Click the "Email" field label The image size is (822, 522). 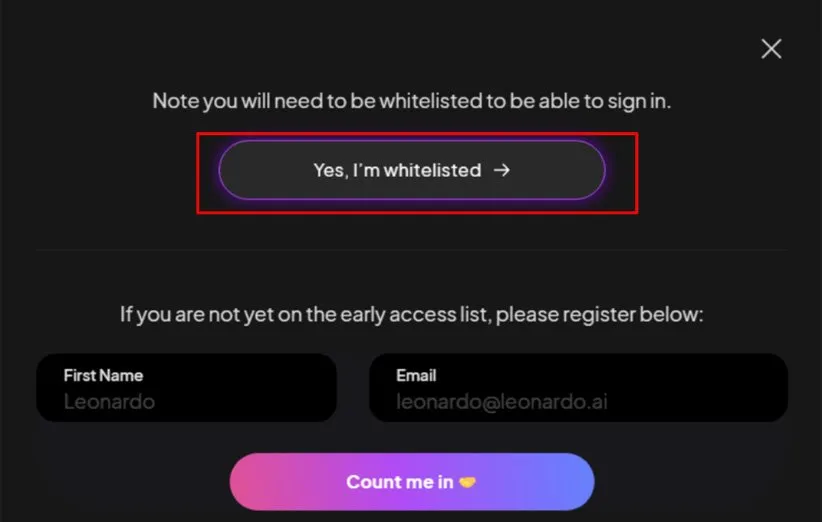tap(416, 375)
